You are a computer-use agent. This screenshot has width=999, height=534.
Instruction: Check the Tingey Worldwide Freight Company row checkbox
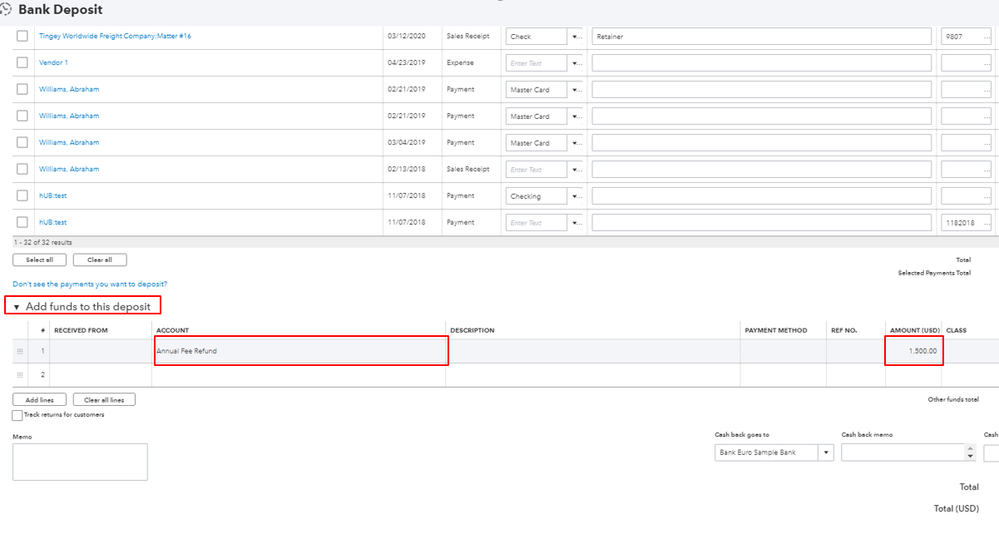[x=22, y=36]
